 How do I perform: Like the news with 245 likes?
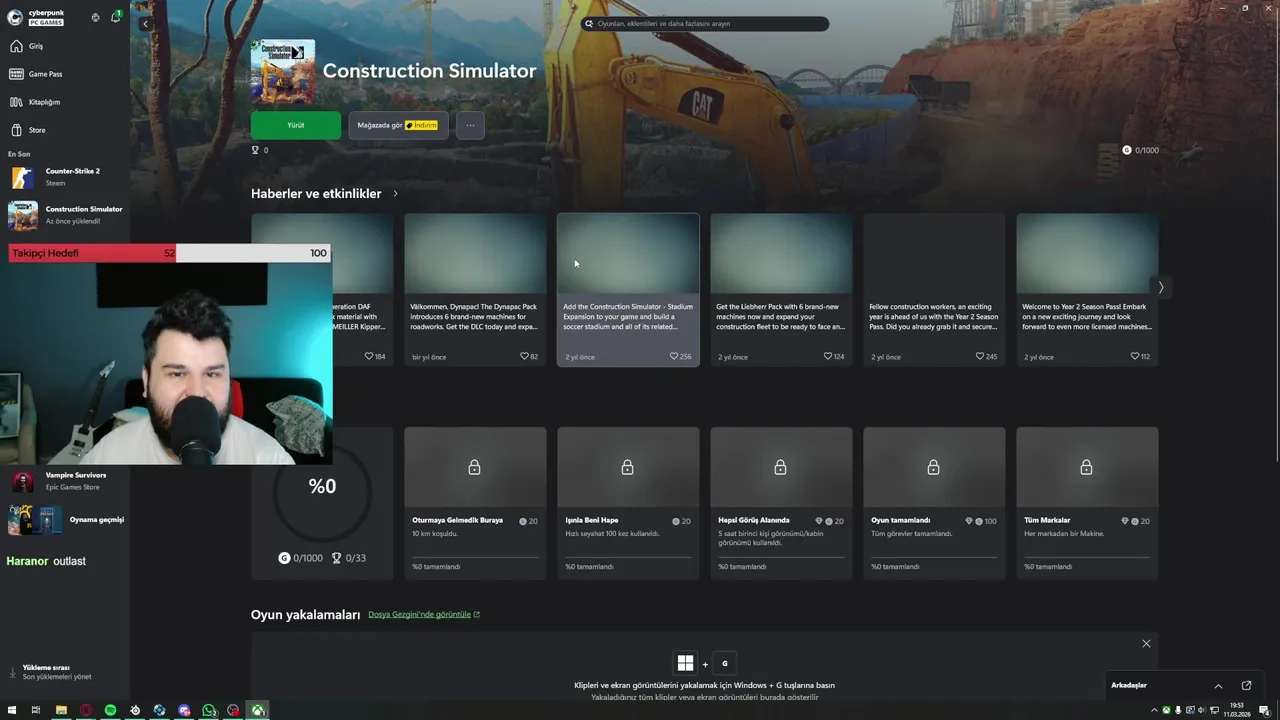click(981, 356)
